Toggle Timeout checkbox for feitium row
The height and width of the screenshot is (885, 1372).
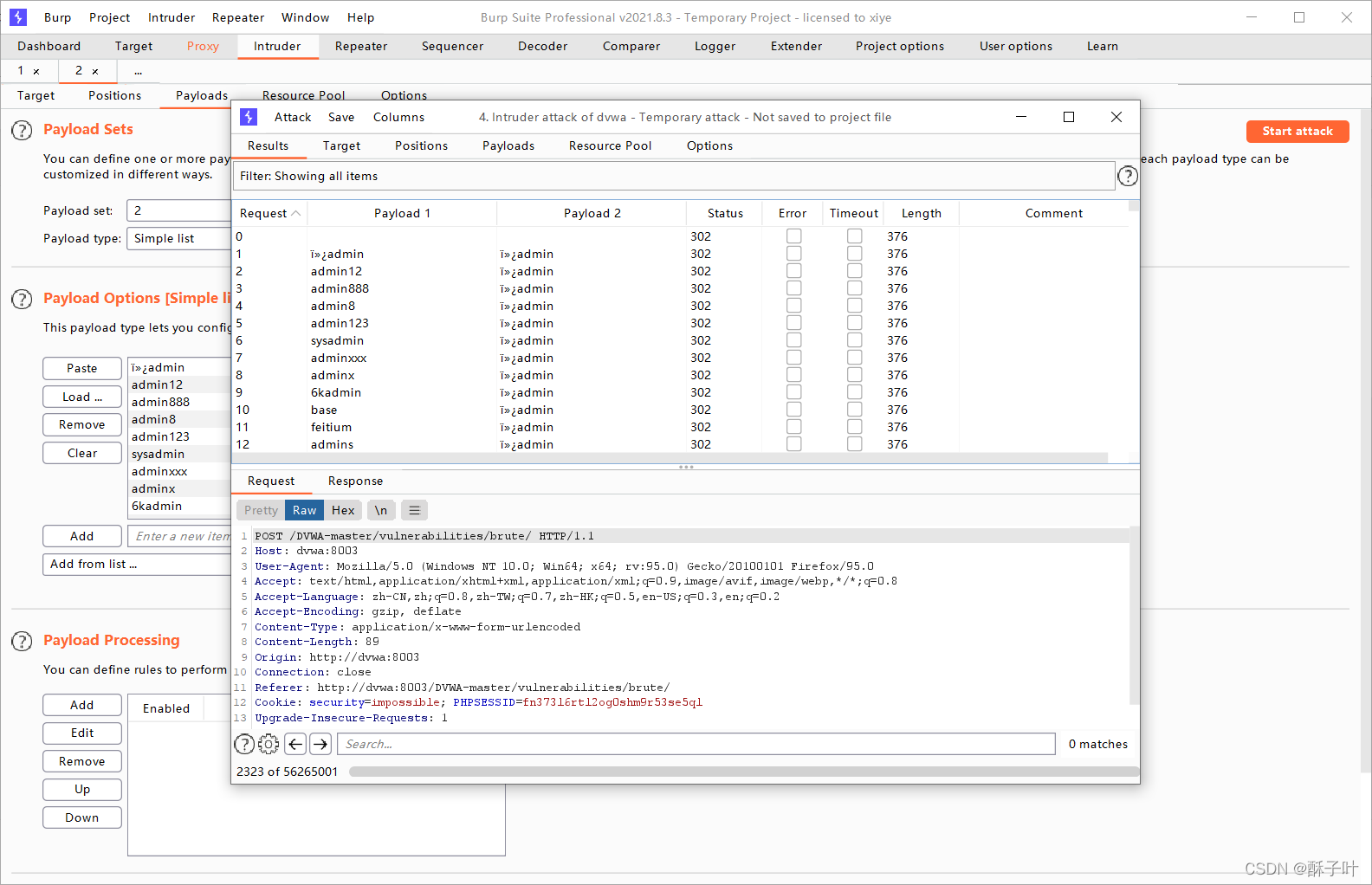point(854,426)
